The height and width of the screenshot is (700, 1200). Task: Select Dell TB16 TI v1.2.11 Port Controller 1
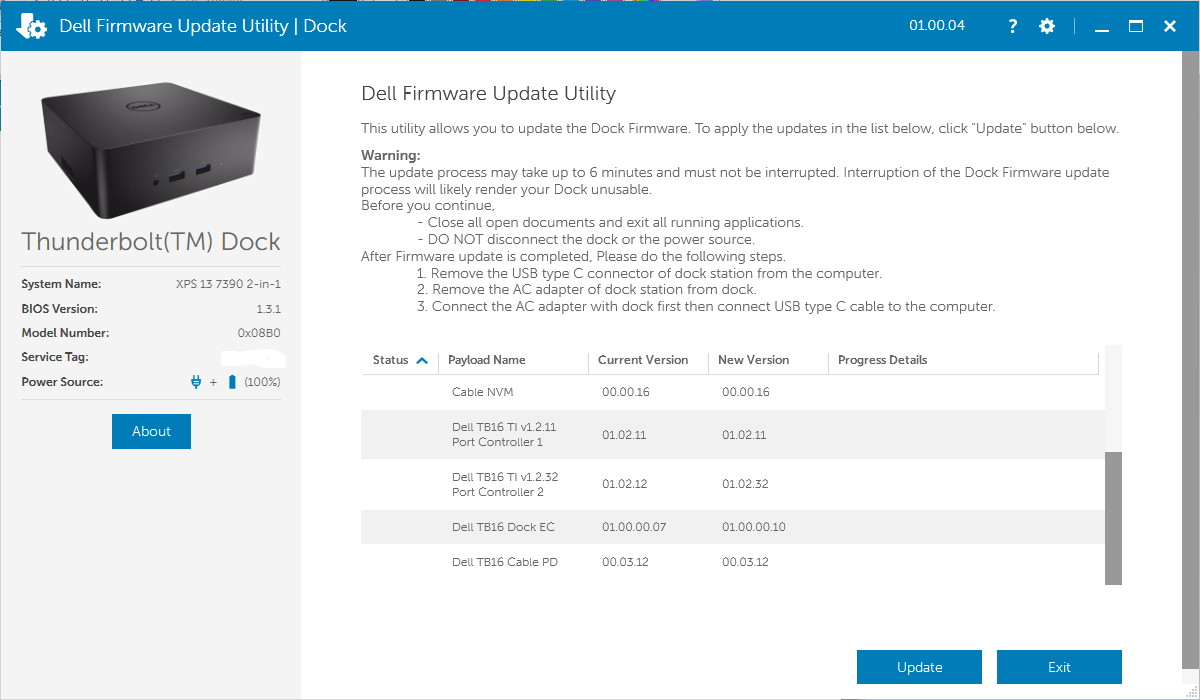coord(732,435)
